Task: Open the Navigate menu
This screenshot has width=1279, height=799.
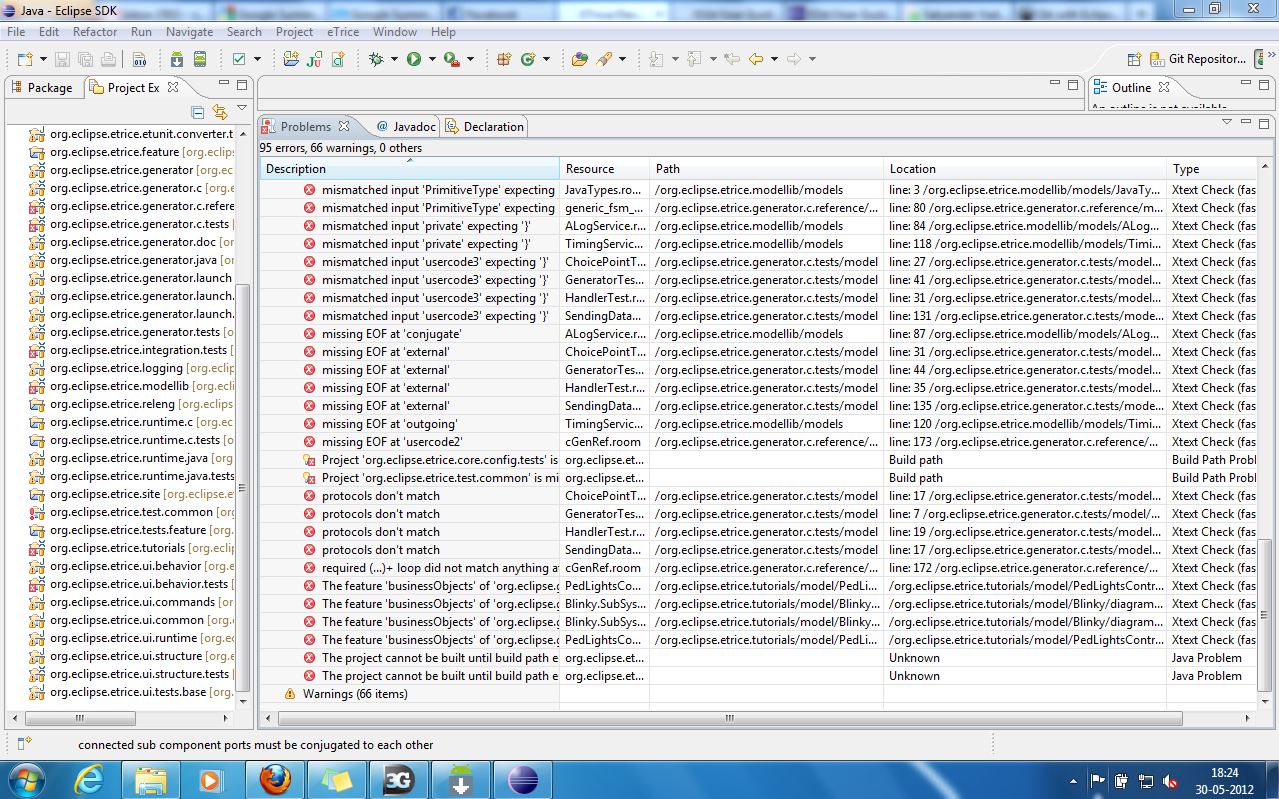Action: click(x=189, y=32)
